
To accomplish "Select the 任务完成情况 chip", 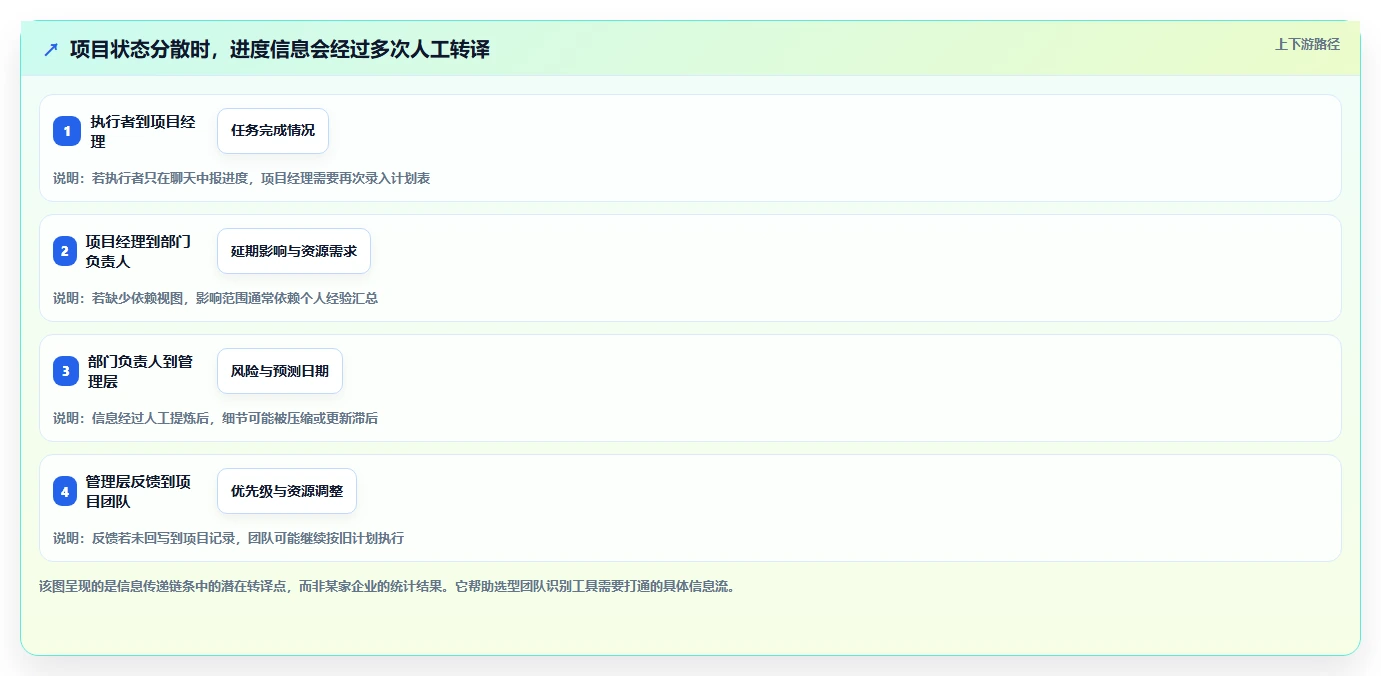I will 273,131.
